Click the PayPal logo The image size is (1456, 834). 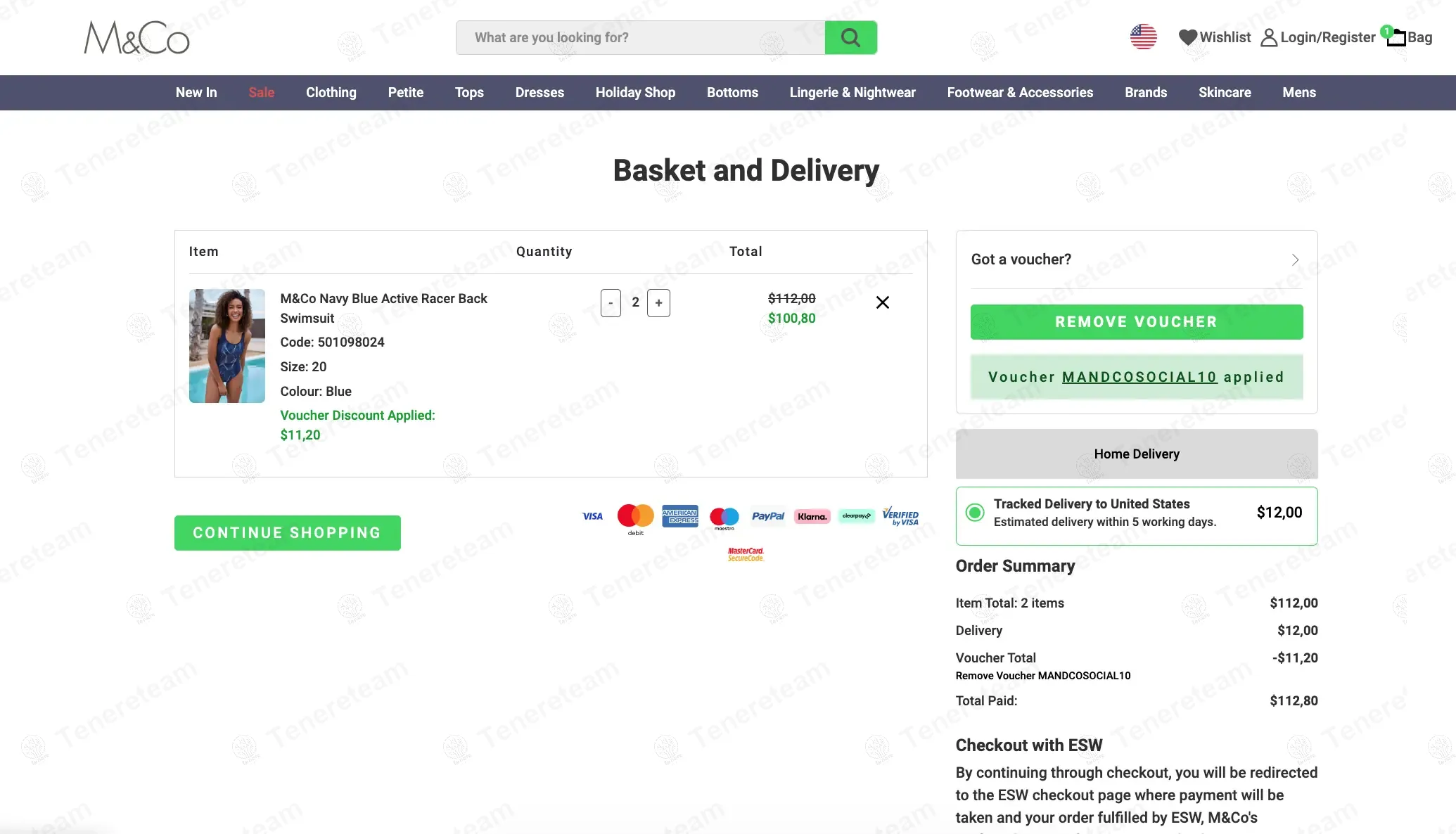click(x=767, y=516)
